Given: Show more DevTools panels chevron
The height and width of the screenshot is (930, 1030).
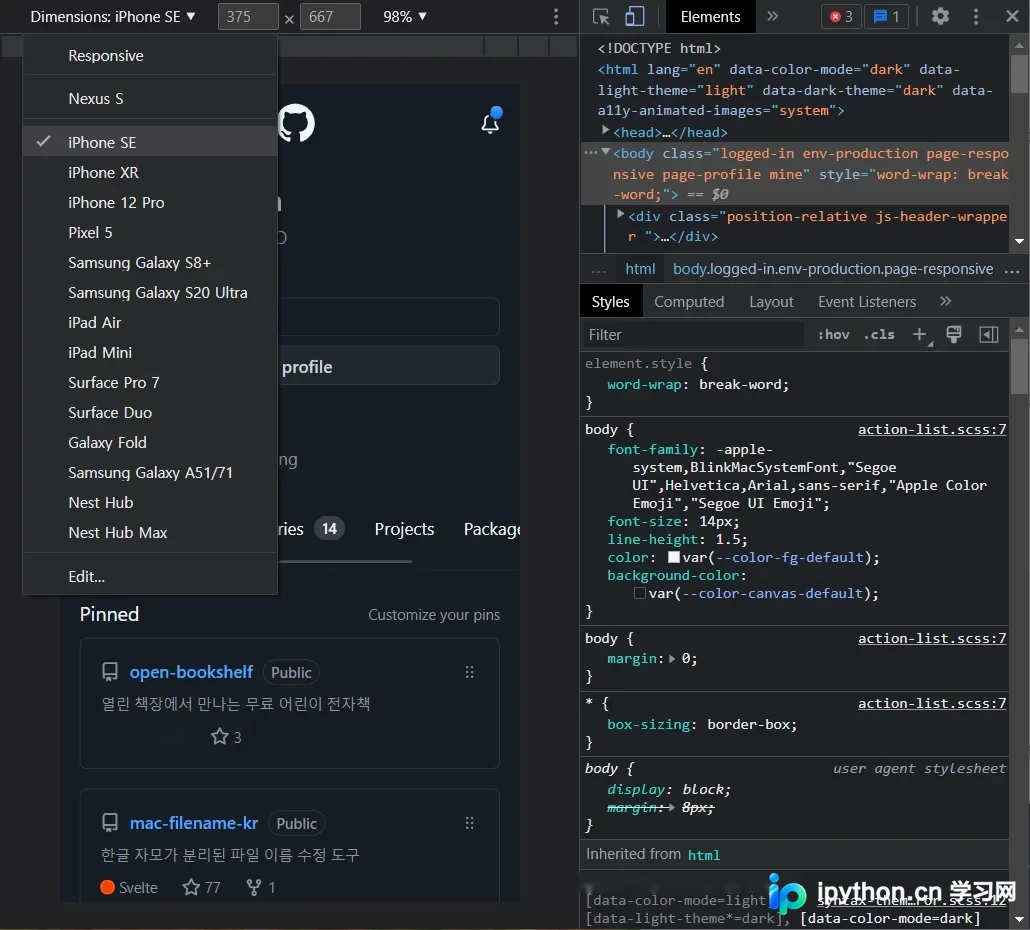Looking at the screenshot, I should 772,16.
